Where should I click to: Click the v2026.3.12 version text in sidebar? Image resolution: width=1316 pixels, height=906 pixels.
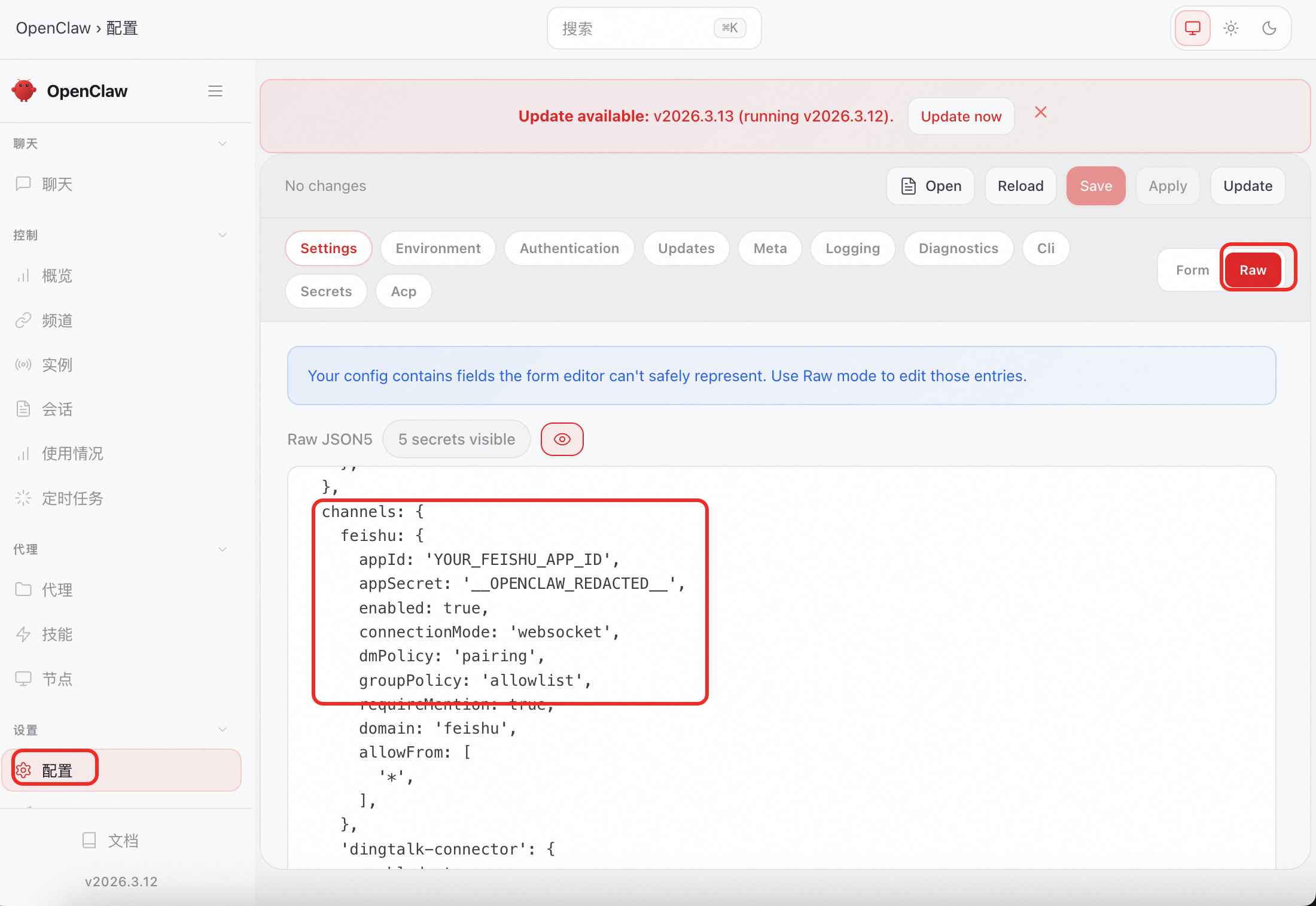click(x=121, y=881)
